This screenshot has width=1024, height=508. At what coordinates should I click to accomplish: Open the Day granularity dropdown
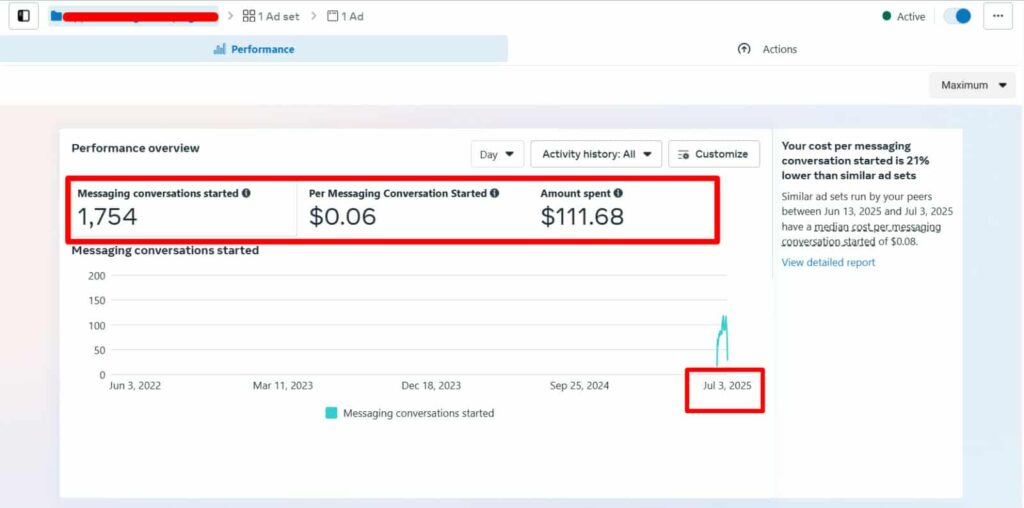click(497, 154)
